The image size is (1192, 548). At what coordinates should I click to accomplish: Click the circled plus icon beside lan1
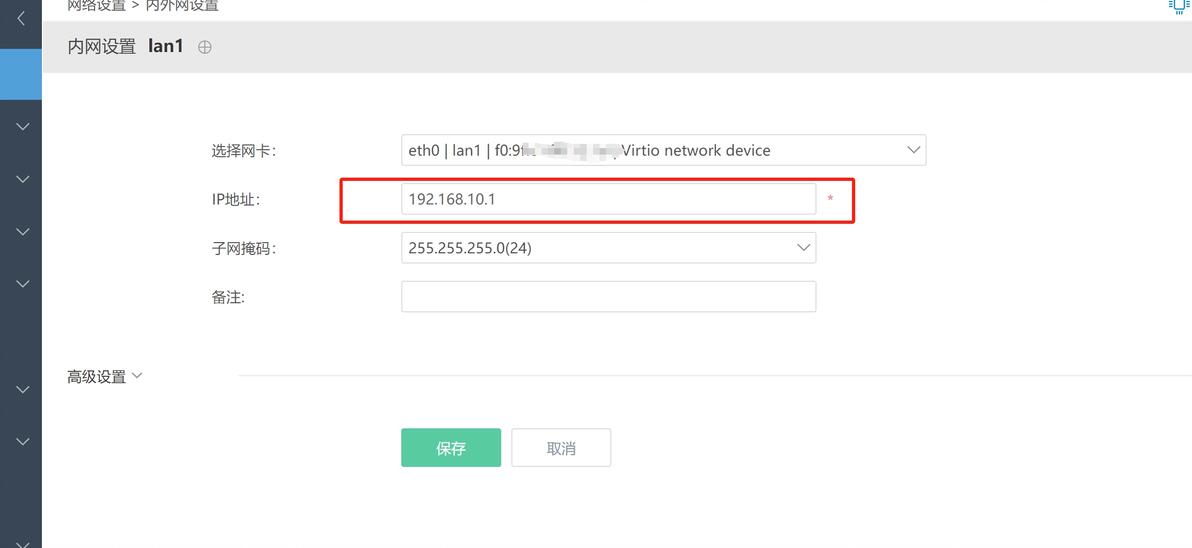205,47
